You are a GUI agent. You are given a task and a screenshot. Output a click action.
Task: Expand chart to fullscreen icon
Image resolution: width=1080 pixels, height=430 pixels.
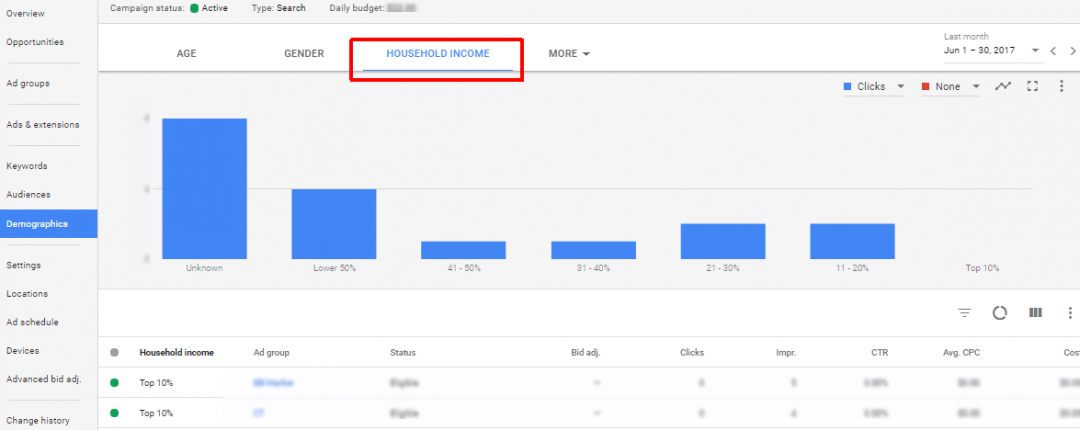(x=1032, y=86)
